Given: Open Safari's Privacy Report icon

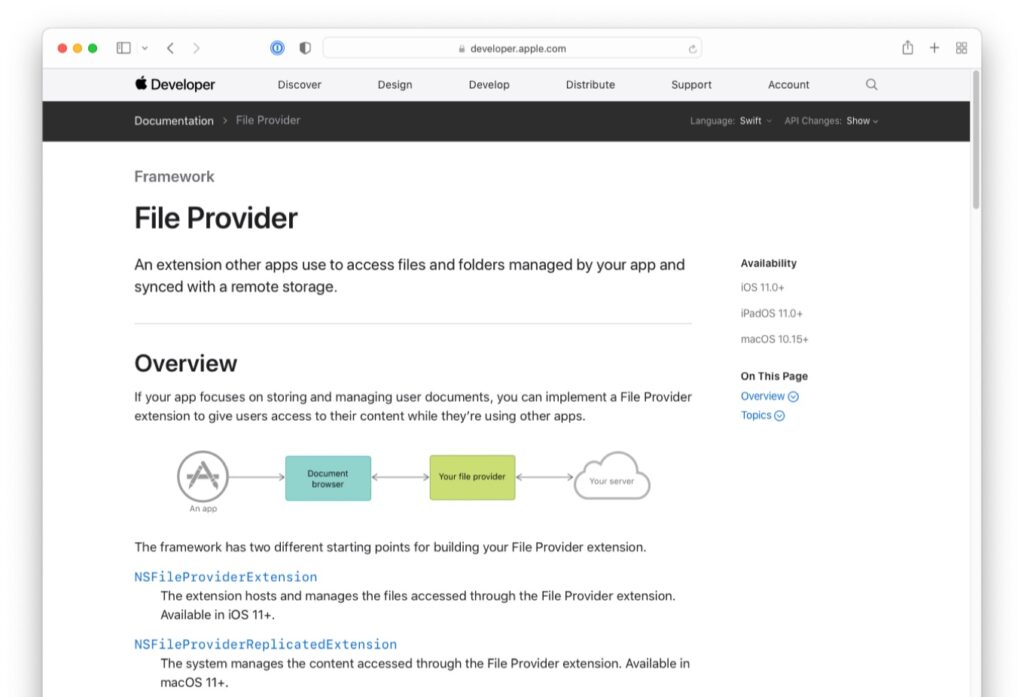Looking at the screenshot, I should click(x=277, y=47).
